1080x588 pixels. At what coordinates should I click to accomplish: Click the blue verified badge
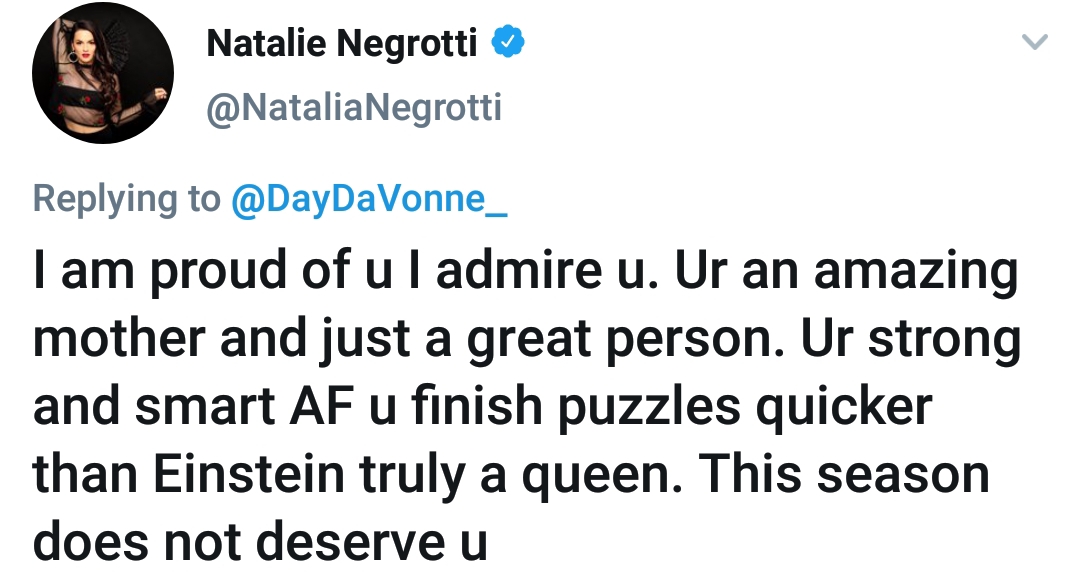(x=508, y=41)
